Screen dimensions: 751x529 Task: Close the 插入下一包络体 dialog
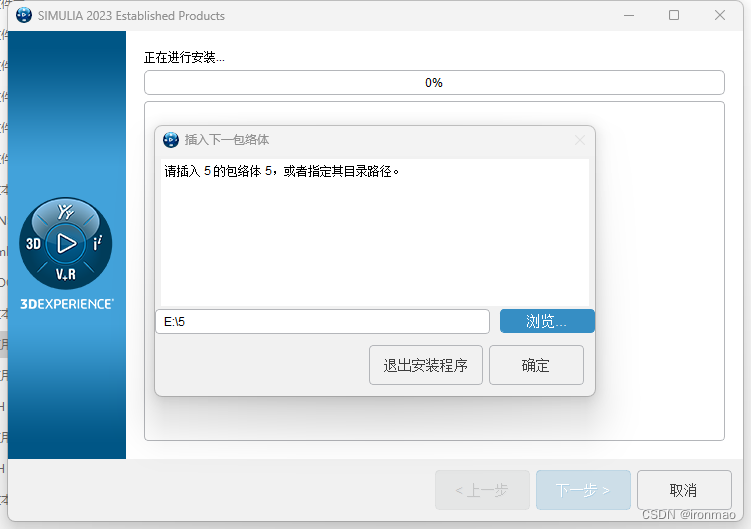tap(580, 140)
